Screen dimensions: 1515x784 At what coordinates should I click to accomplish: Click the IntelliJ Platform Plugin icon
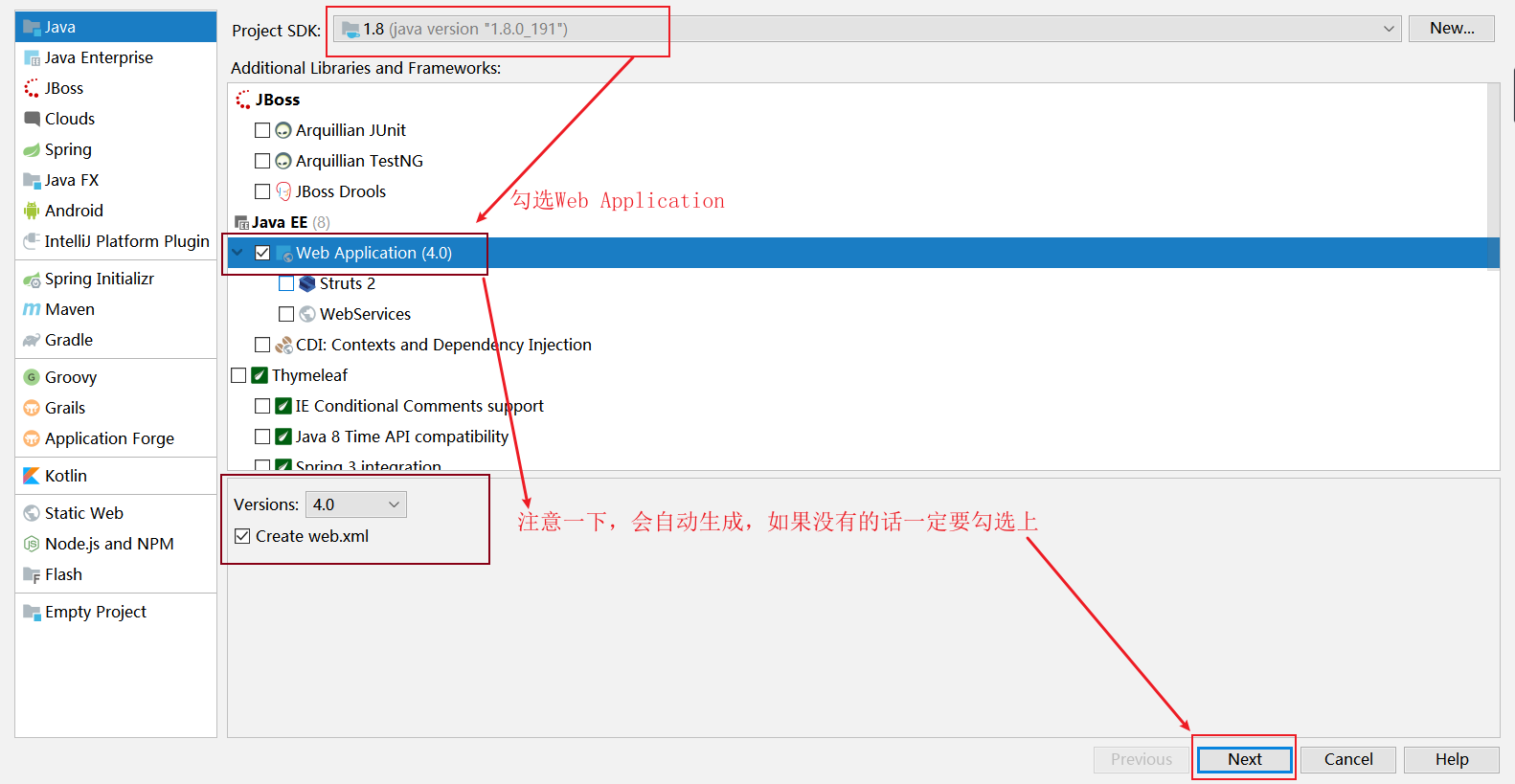[32, 241]
